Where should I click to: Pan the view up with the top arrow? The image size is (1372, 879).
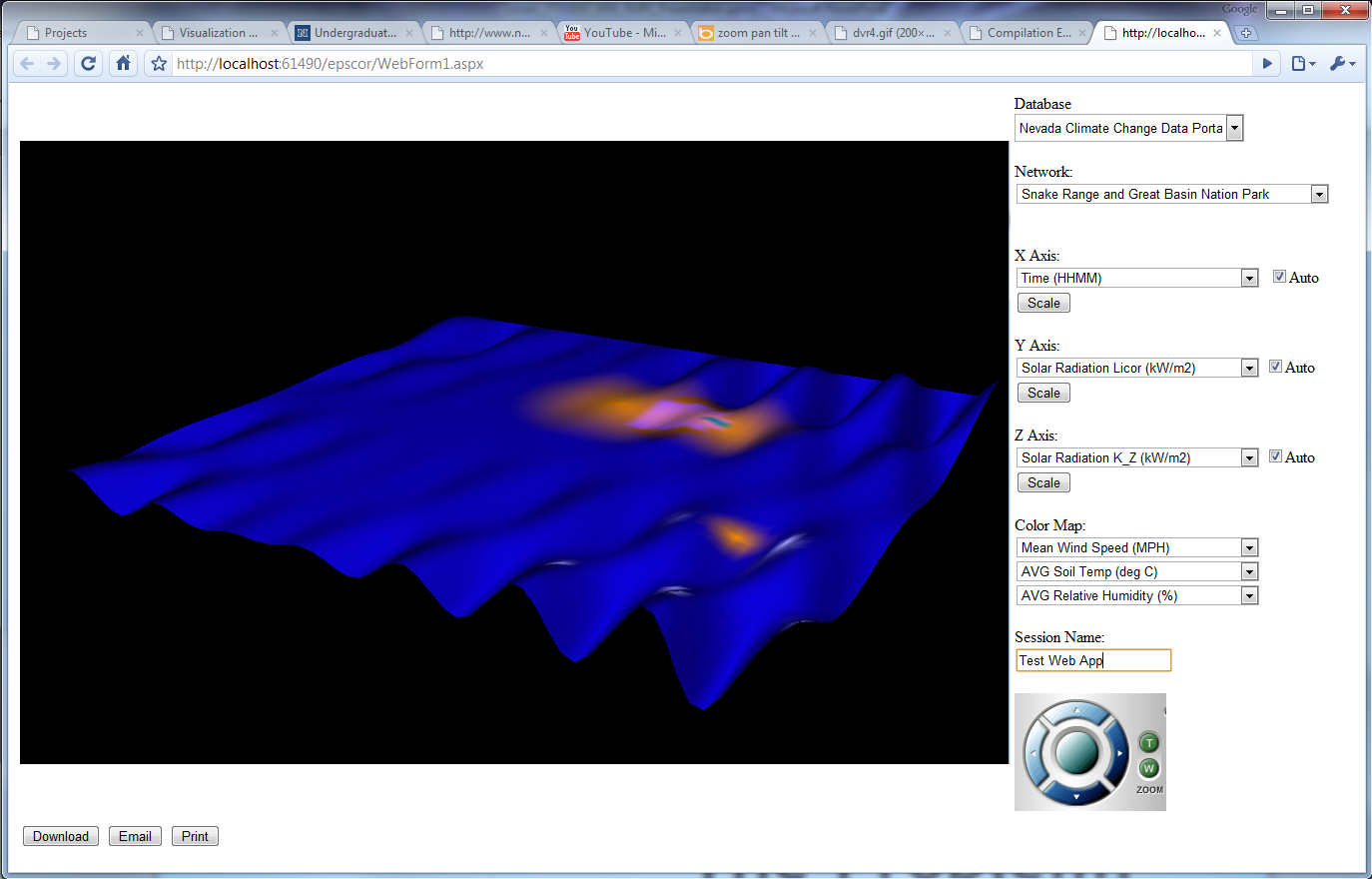[1076, 711]
